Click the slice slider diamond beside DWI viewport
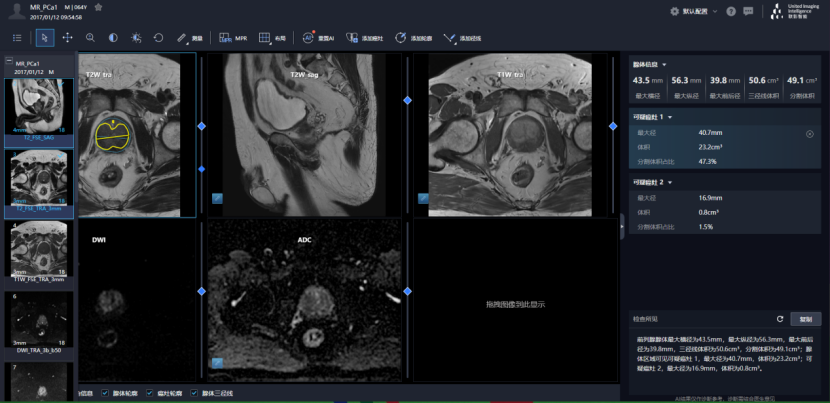Viewport: 830px width, 403px height. pyautogui.click(x=201, y=291)
